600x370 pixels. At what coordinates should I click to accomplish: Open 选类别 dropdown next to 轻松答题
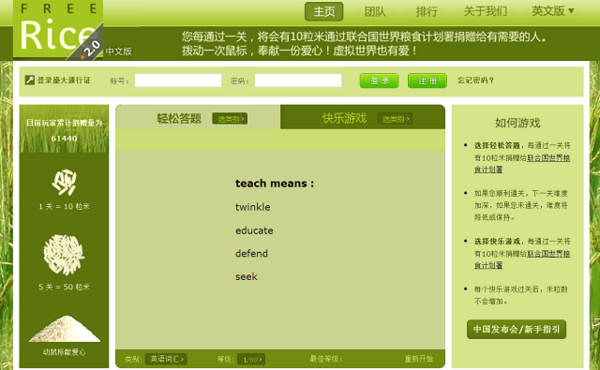point(230,119)
